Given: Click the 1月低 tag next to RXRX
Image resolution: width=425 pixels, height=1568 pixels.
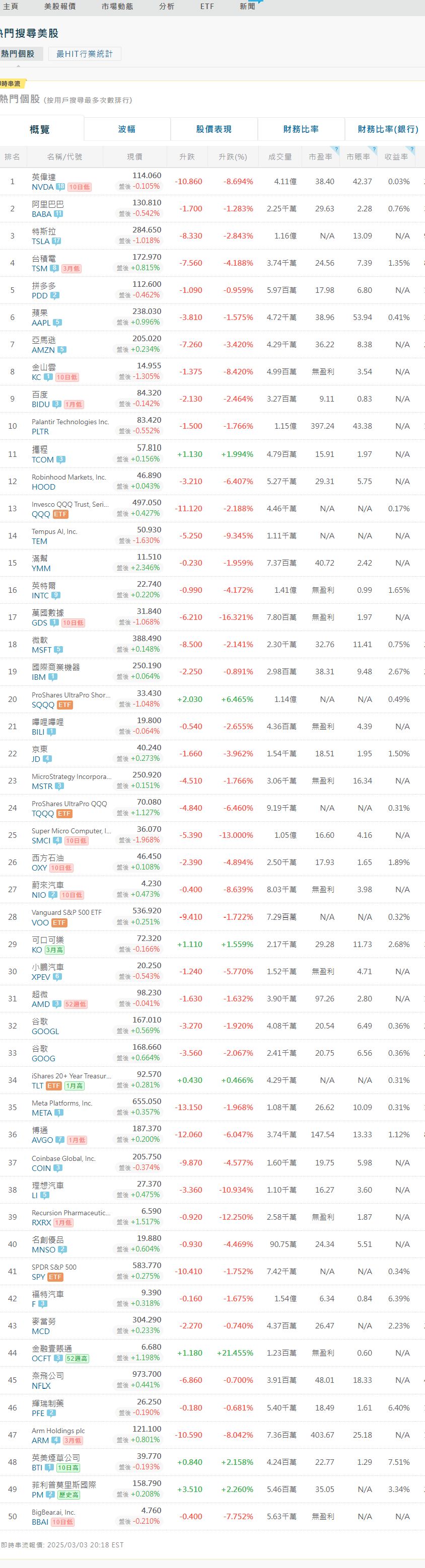Looking at the screenshot, I should click(63, 1223).
